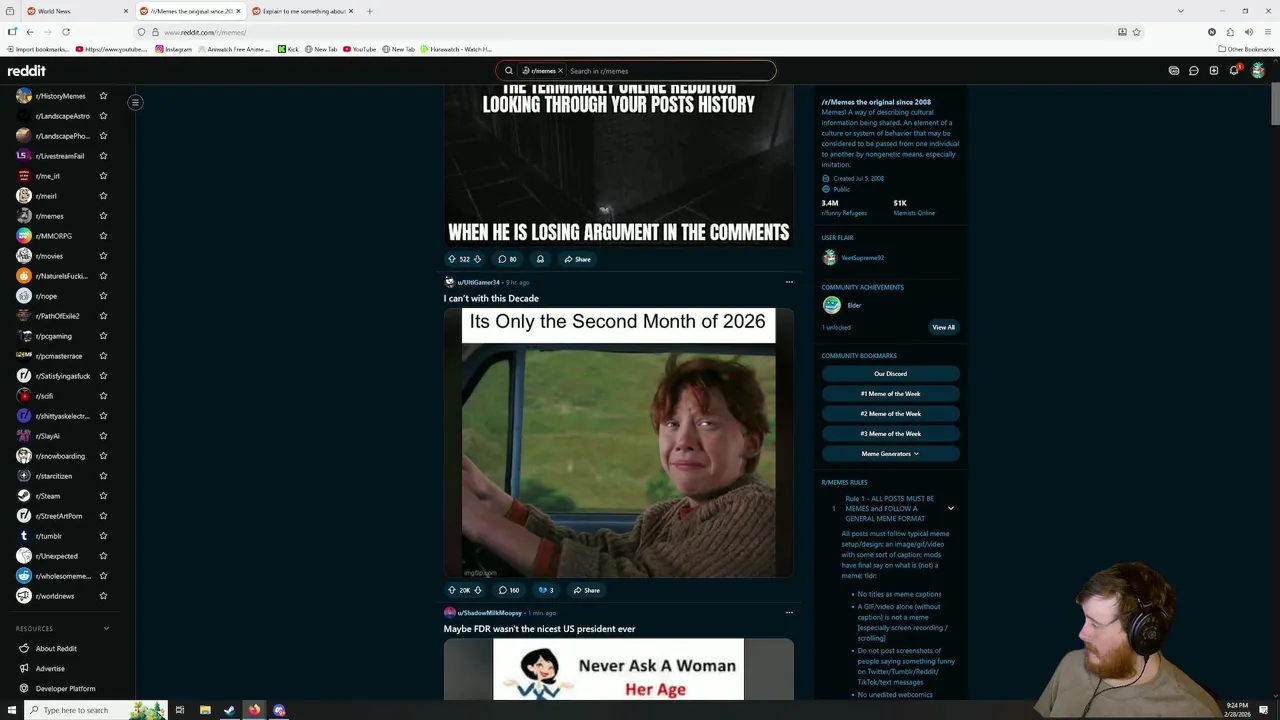Click the awards icon showing 3 on post

click(x=545, y=590)
